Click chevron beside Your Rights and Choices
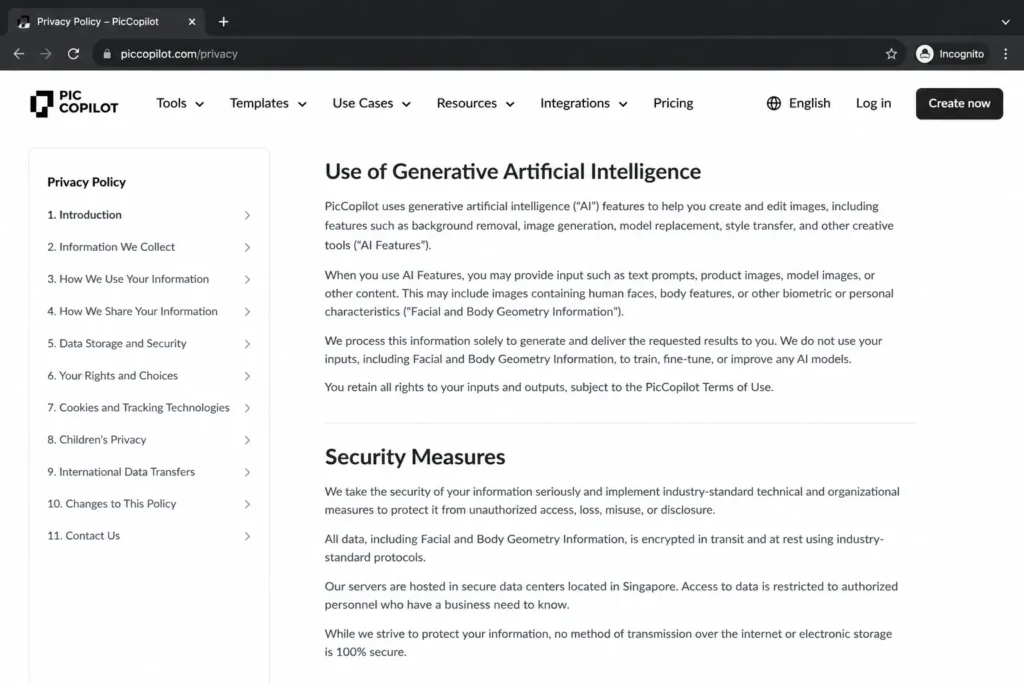 [247, 375]
